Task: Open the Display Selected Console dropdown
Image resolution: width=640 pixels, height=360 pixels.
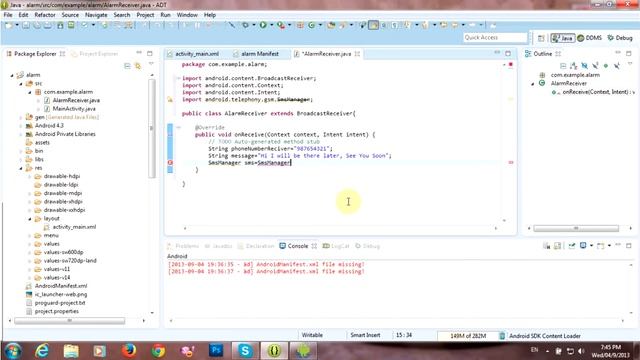Action: (591, 245)
